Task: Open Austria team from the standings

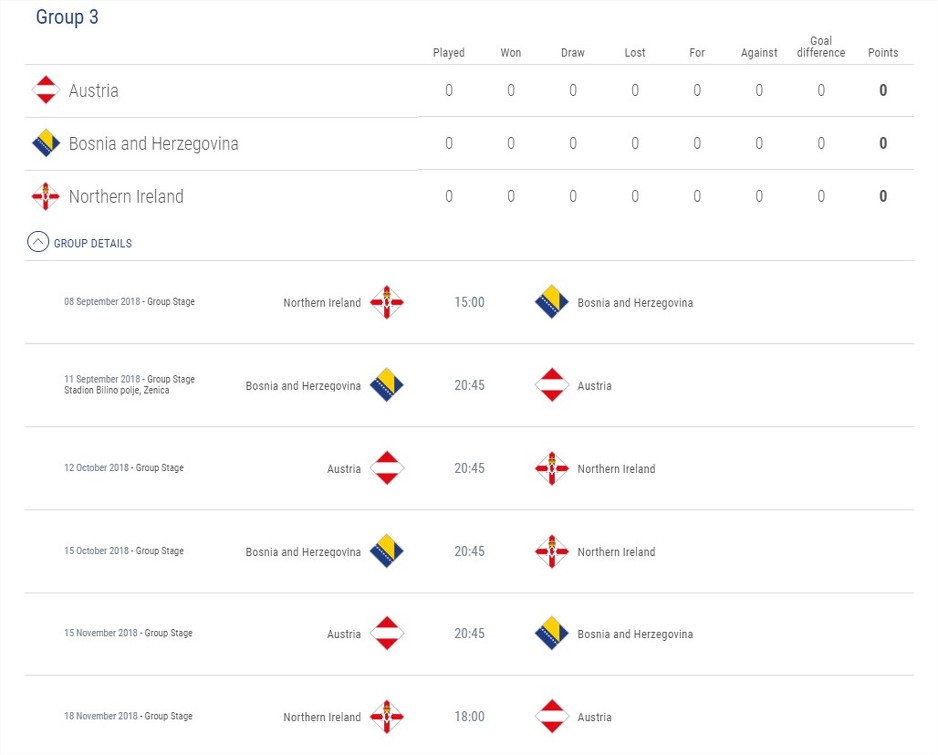Action: pos(93,90)
